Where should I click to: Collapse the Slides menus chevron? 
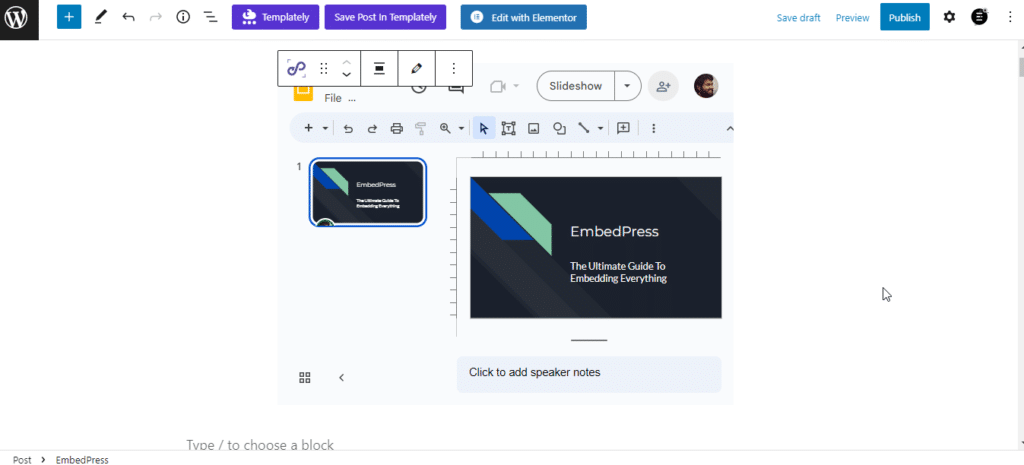[x=729, y=129]
